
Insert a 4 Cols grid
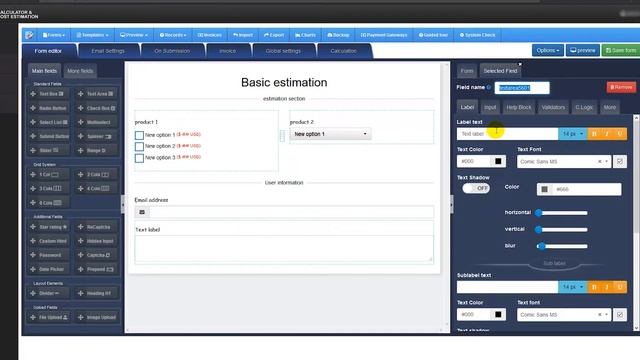[97, 189]
